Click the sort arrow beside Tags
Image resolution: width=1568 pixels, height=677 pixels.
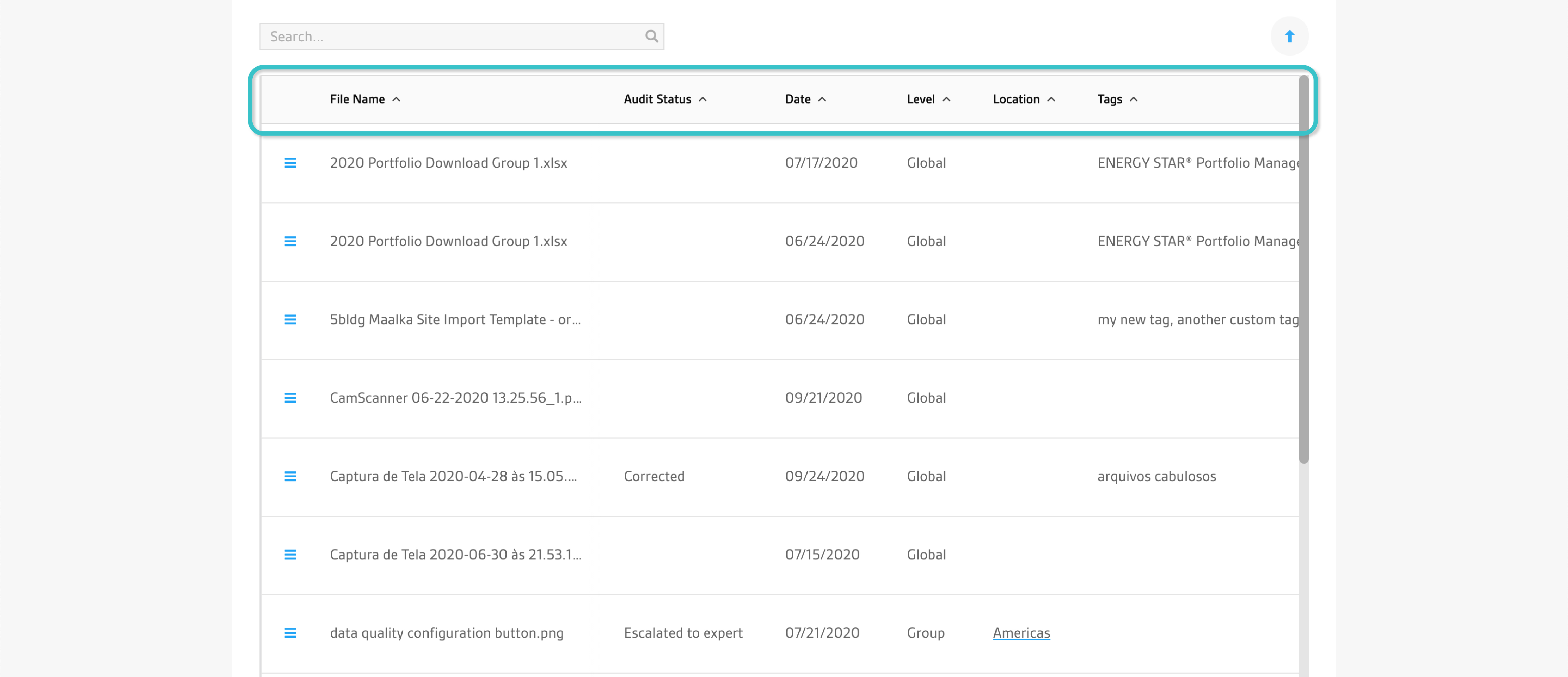[x=1133, y=100]
